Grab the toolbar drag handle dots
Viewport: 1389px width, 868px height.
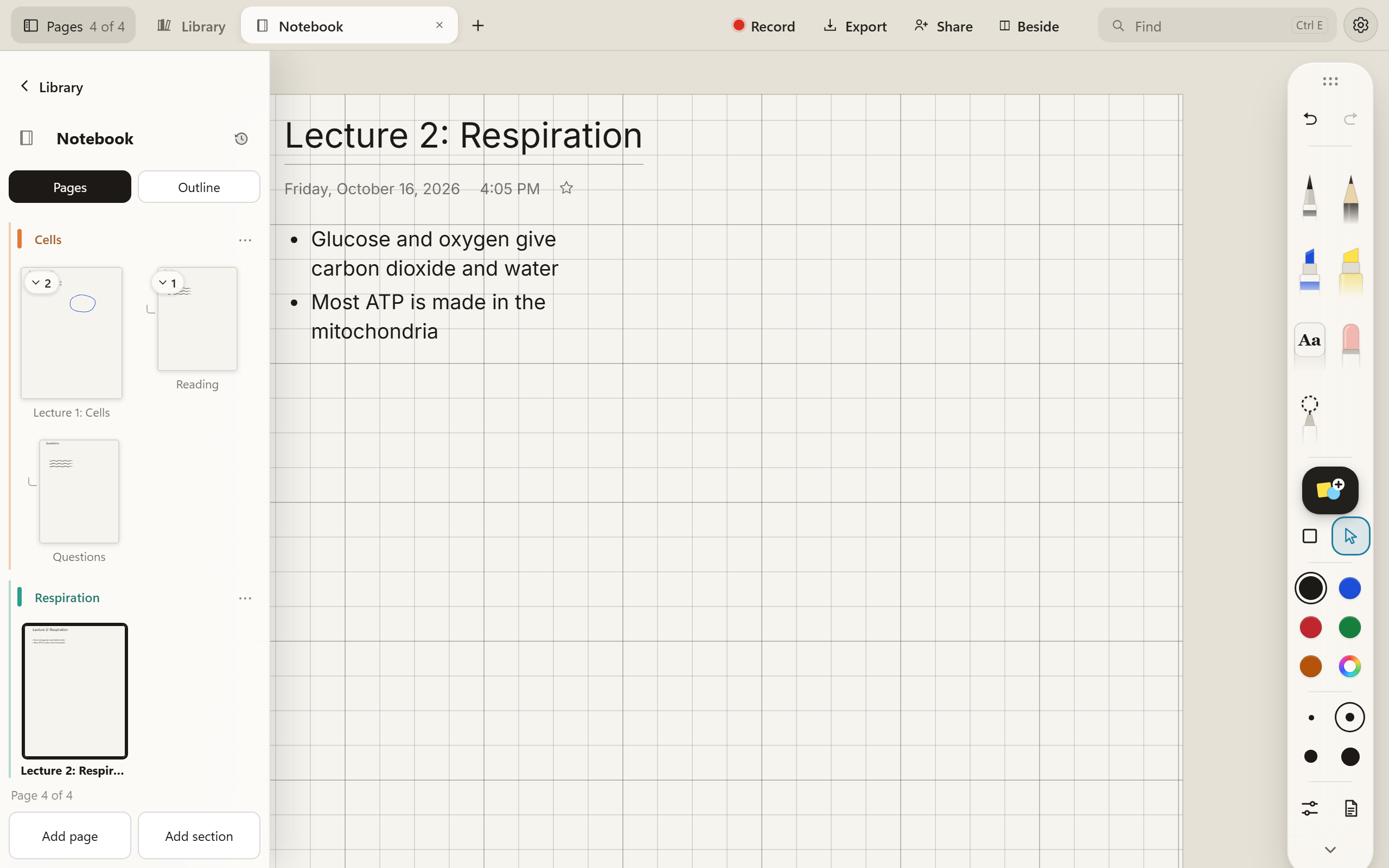[1330, 81]
